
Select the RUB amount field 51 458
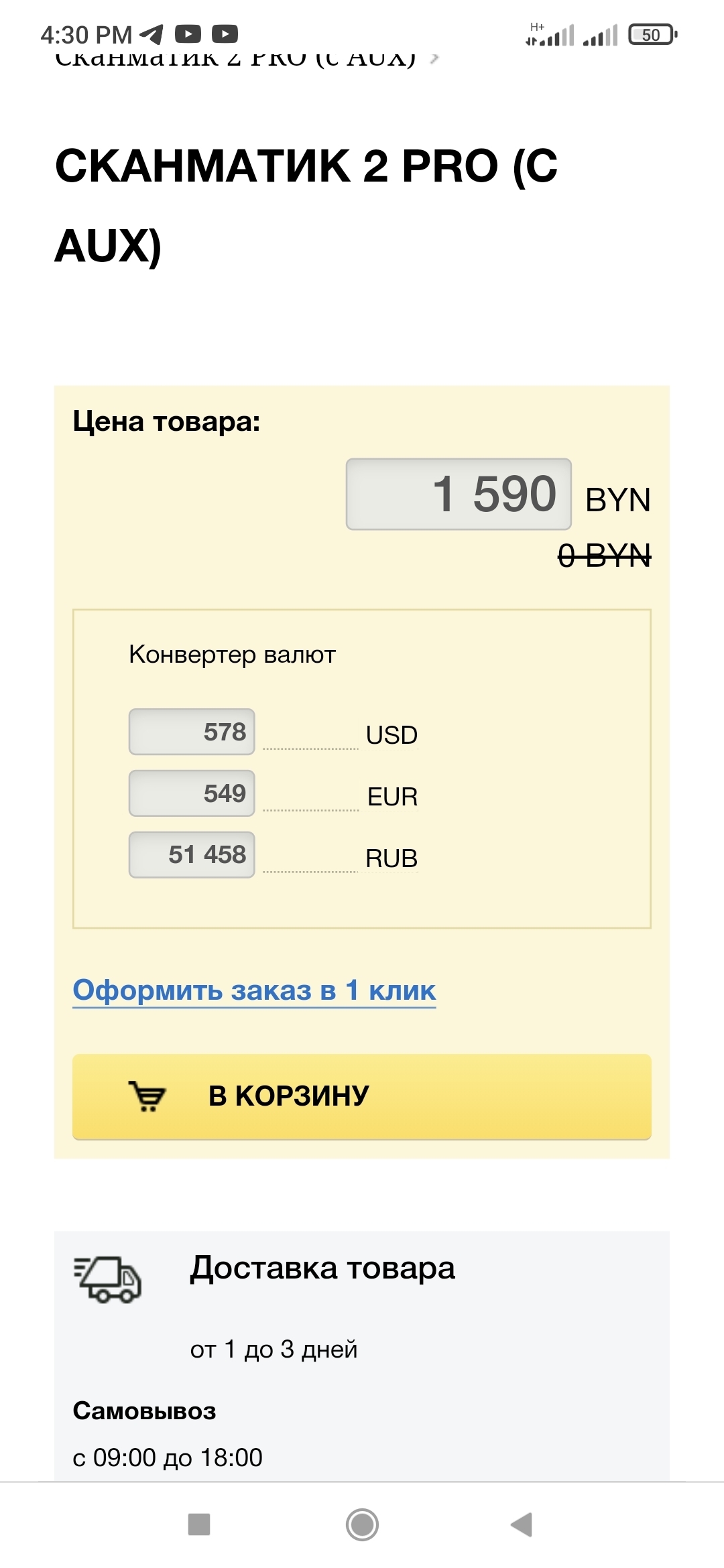tap(192, 855)
